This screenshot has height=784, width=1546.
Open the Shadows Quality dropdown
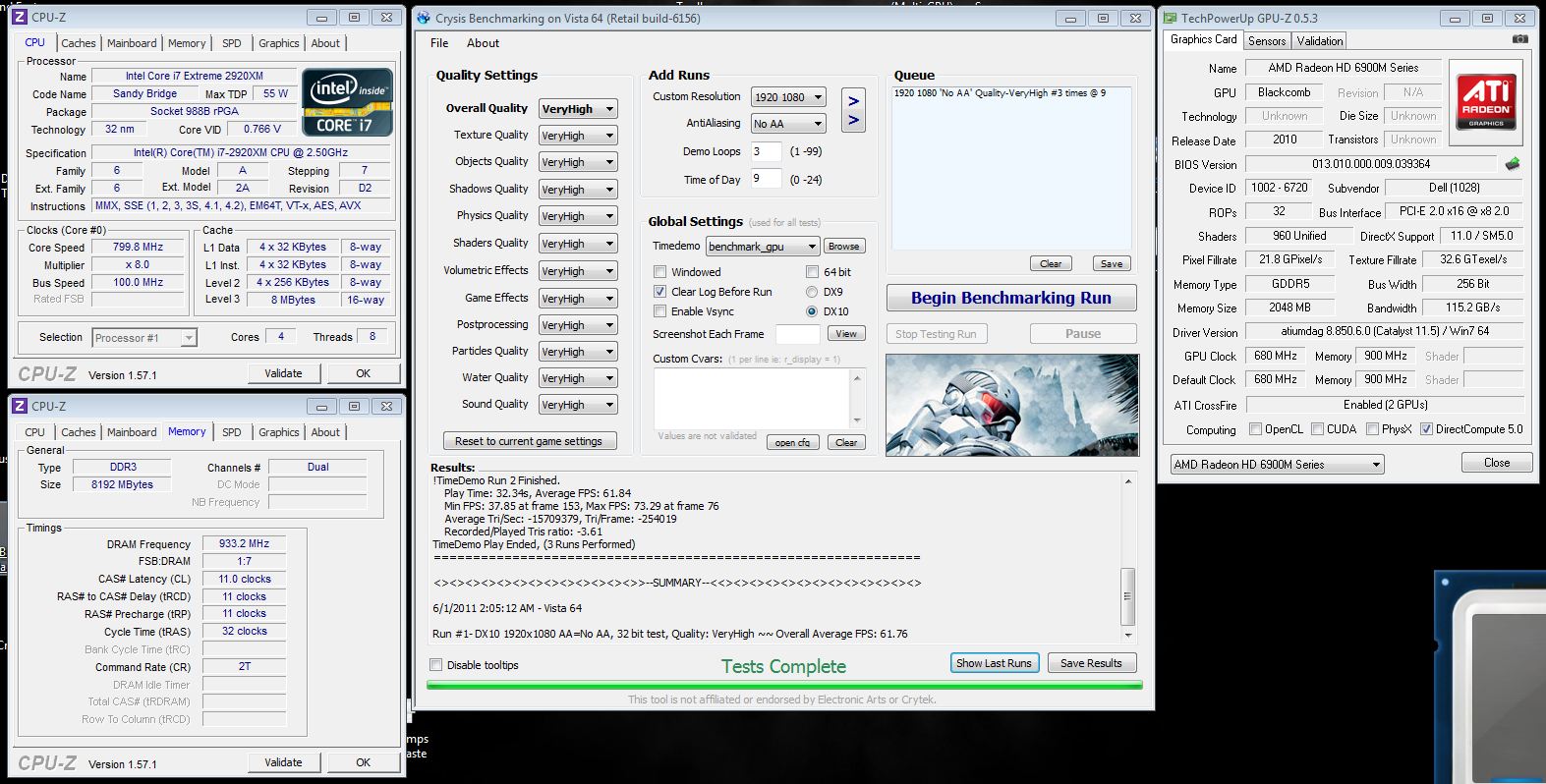click(x=578, y=190)
